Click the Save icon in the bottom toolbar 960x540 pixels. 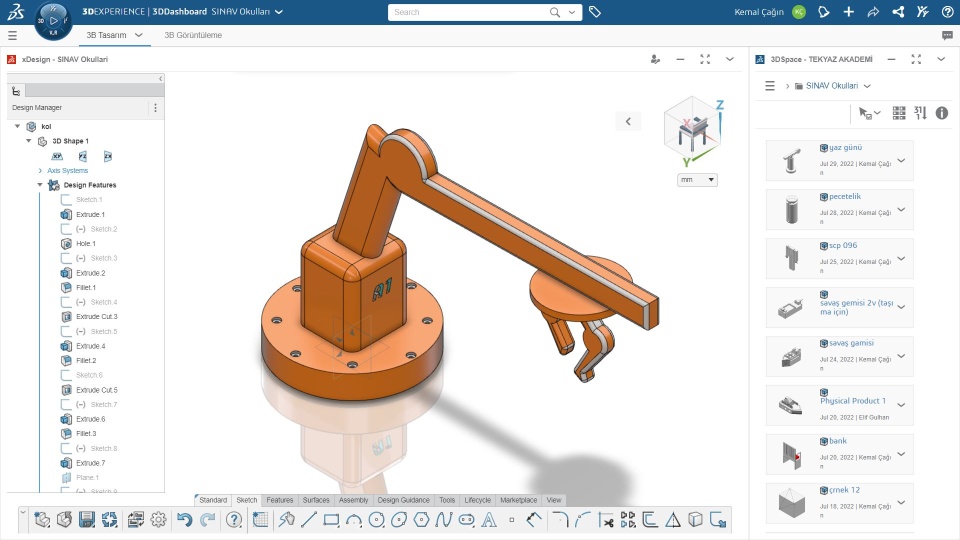click(87, 520)
